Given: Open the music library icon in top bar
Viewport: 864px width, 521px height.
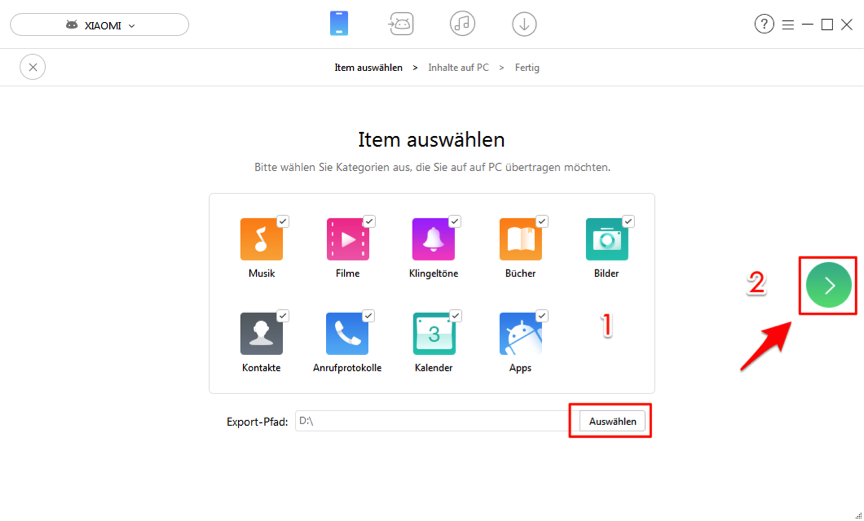Looking at the screenshot, I should pos(462,24).
